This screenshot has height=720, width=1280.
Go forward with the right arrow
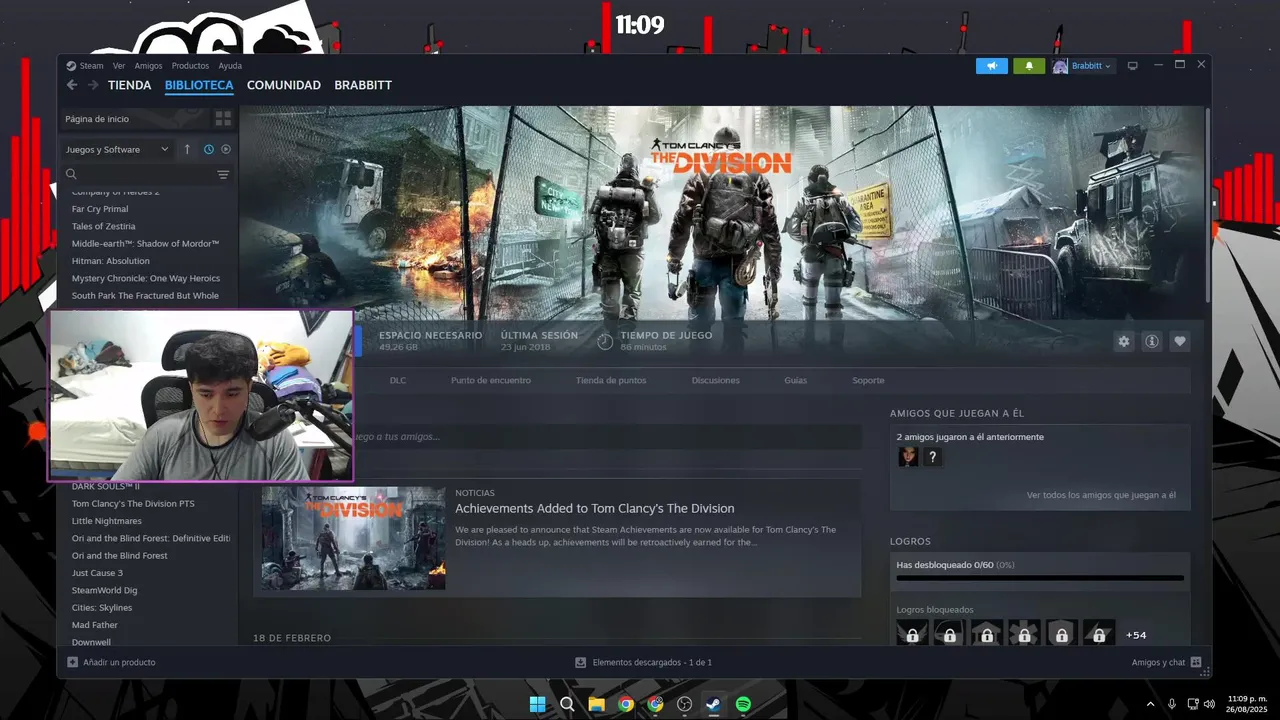[x=93, y=85]
